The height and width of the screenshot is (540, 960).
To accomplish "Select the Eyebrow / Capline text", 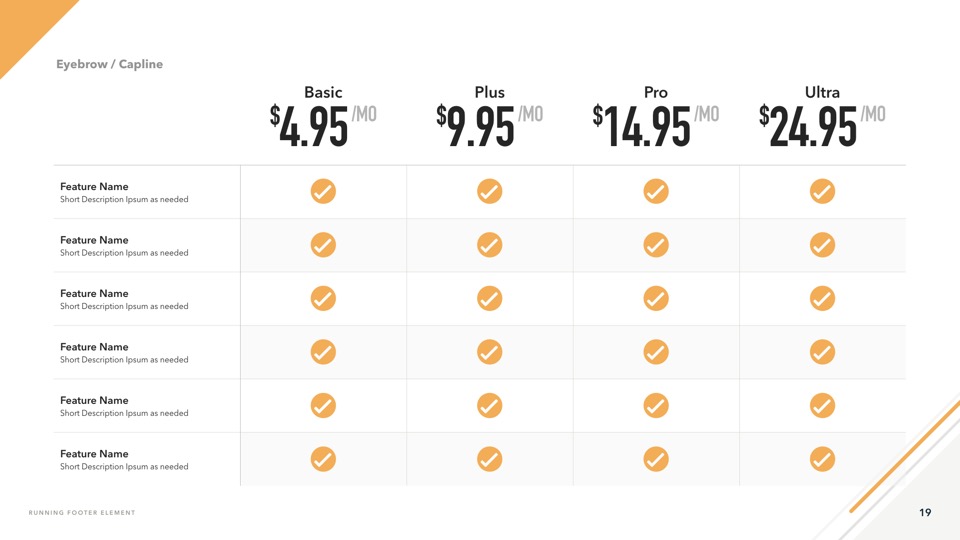I will pos(109,65).
